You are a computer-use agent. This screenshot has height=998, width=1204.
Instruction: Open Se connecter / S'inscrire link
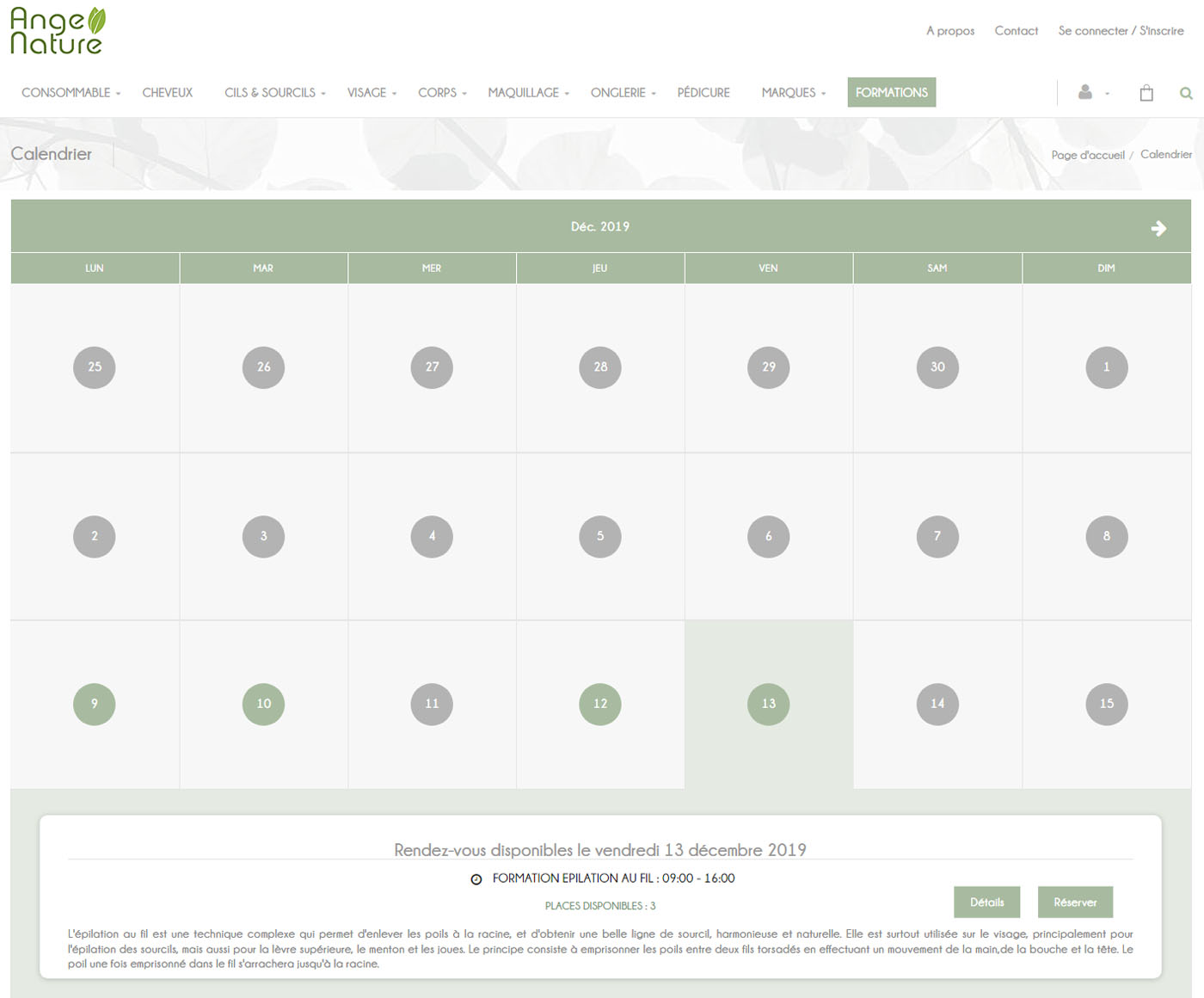(1121, 31)
